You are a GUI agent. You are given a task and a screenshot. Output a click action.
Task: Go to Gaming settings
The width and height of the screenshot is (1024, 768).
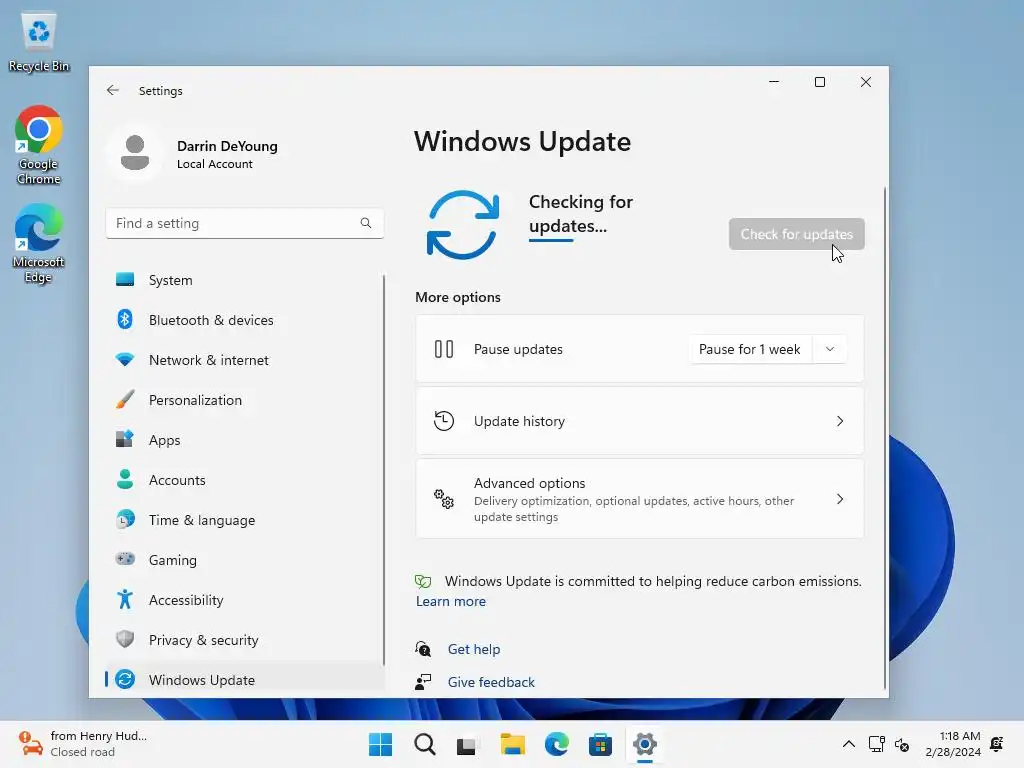[245, 560]
